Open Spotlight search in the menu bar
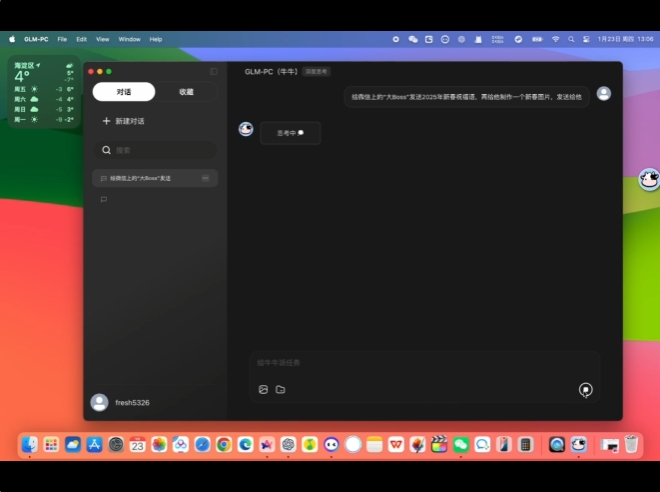 coord(571,39)
